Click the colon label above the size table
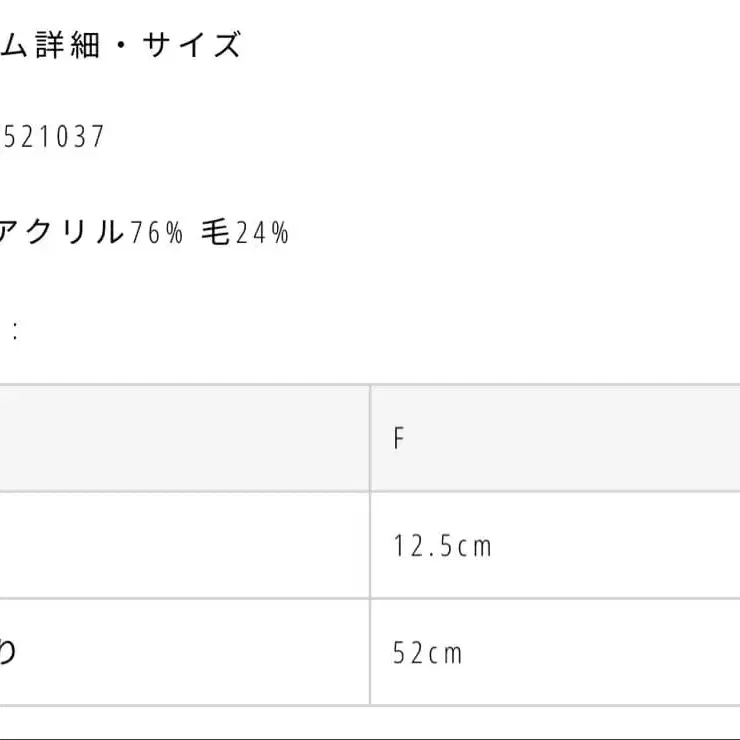The height and width of the screenshot is (740, 740). (x=14, y=333)
